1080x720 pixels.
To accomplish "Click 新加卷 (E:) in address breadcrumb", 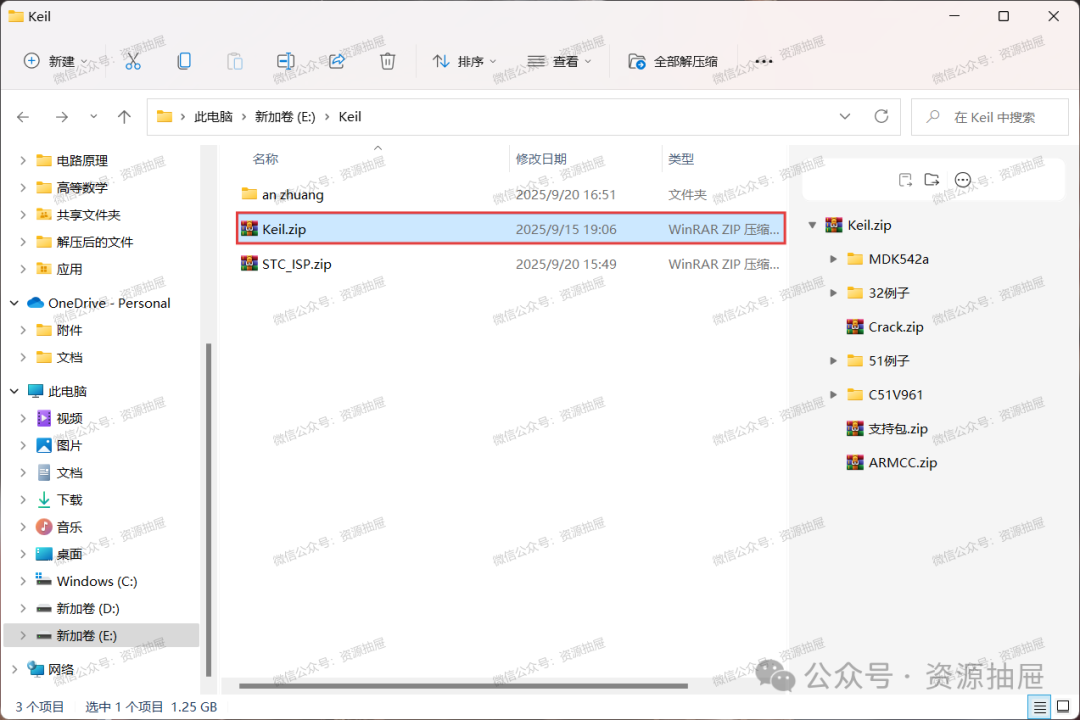I will pyautogui.click(x=285, y=117).
